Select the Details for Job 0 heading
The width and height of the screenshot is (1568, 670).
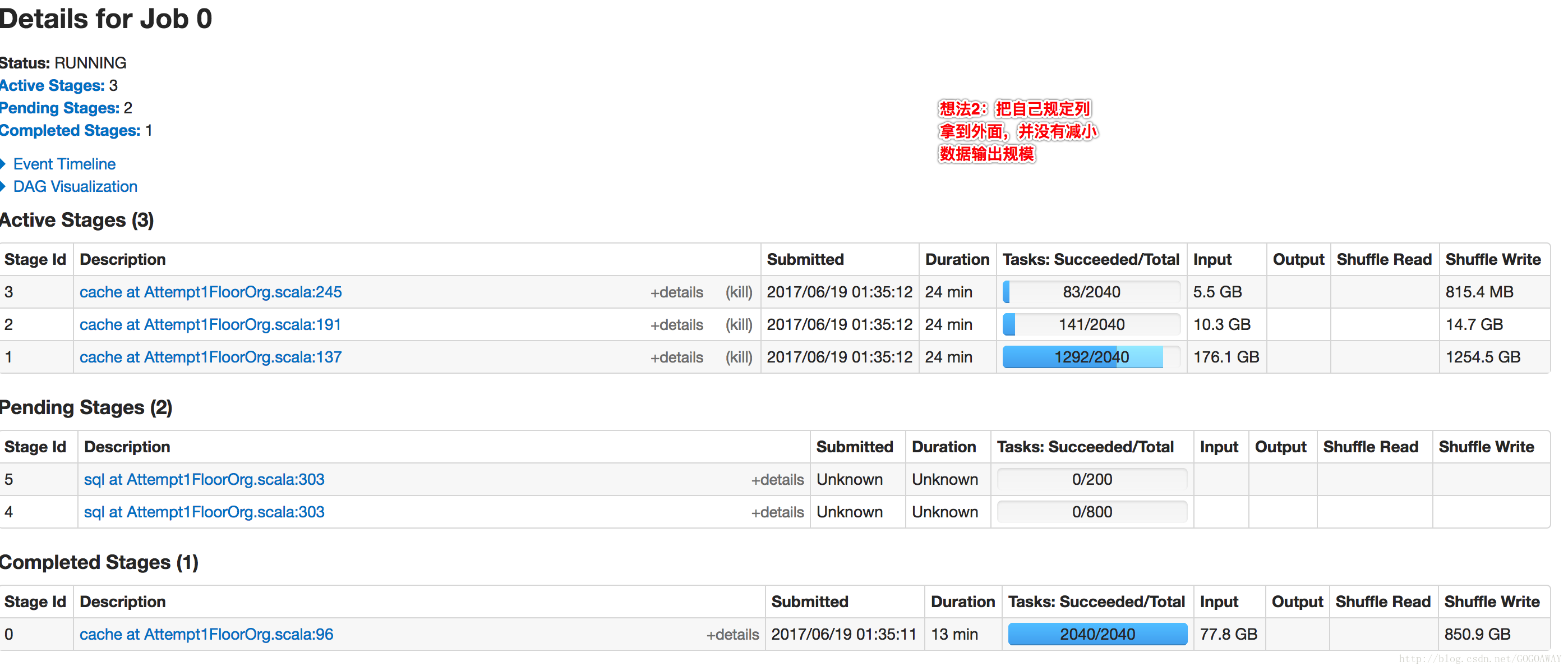coord(106,19)
